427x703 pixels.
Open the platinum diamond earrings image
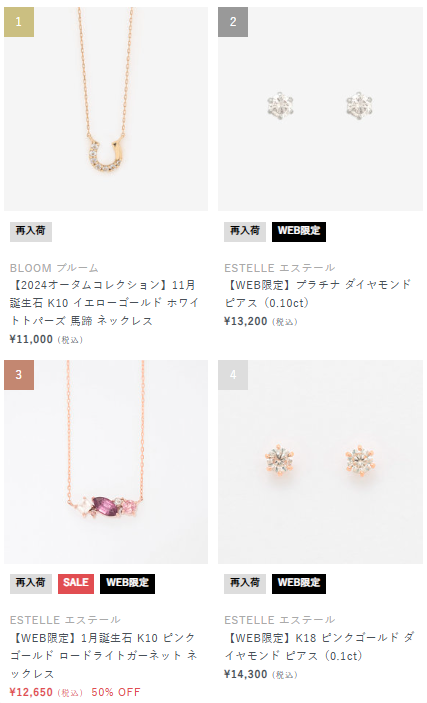(320, 109)
